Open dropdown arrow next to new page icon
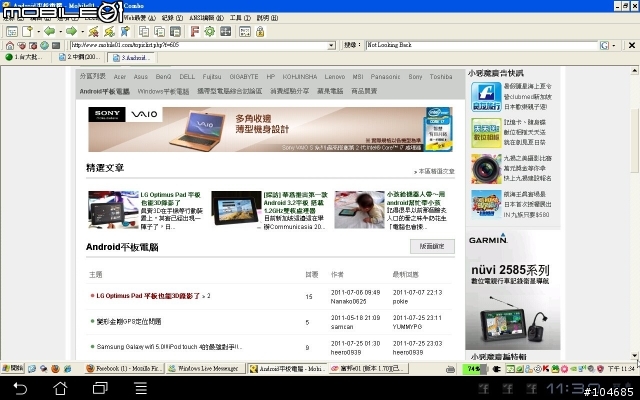The width and height of the screenshot is (640, 400). [x=38, y=32]
